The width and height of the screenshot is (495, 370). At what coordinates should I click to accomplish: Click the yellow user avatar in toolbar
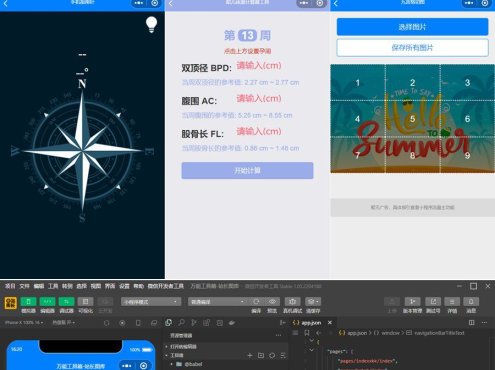[x=10, y=303]
